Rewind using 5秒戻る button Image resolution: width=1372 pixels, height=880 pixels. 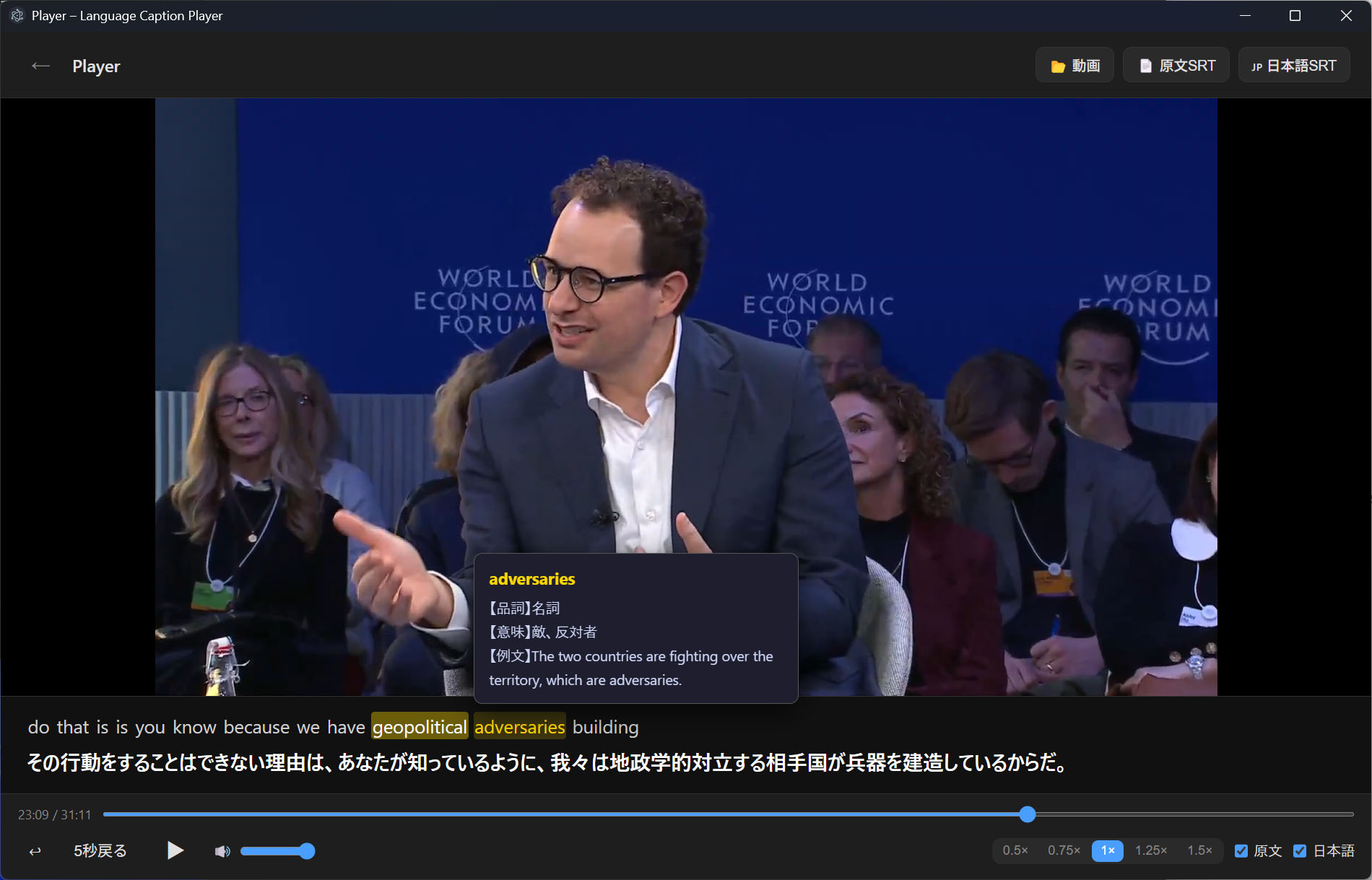tap(100, 851)
